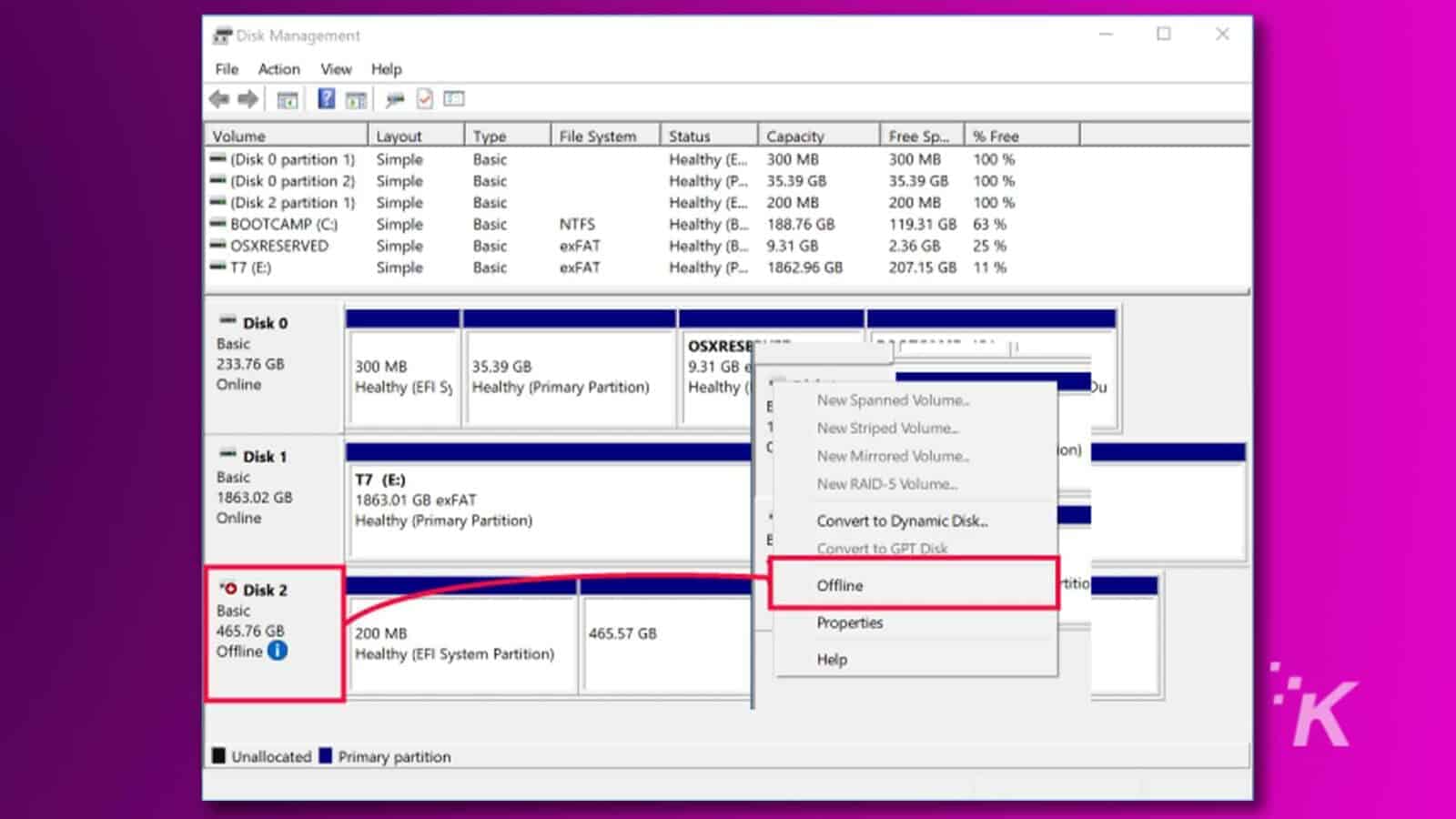The width and height of the screenshot is (1456, 819).
Task: Click Help at the bottom of the context menu
Action: click(x=831, y=659)
